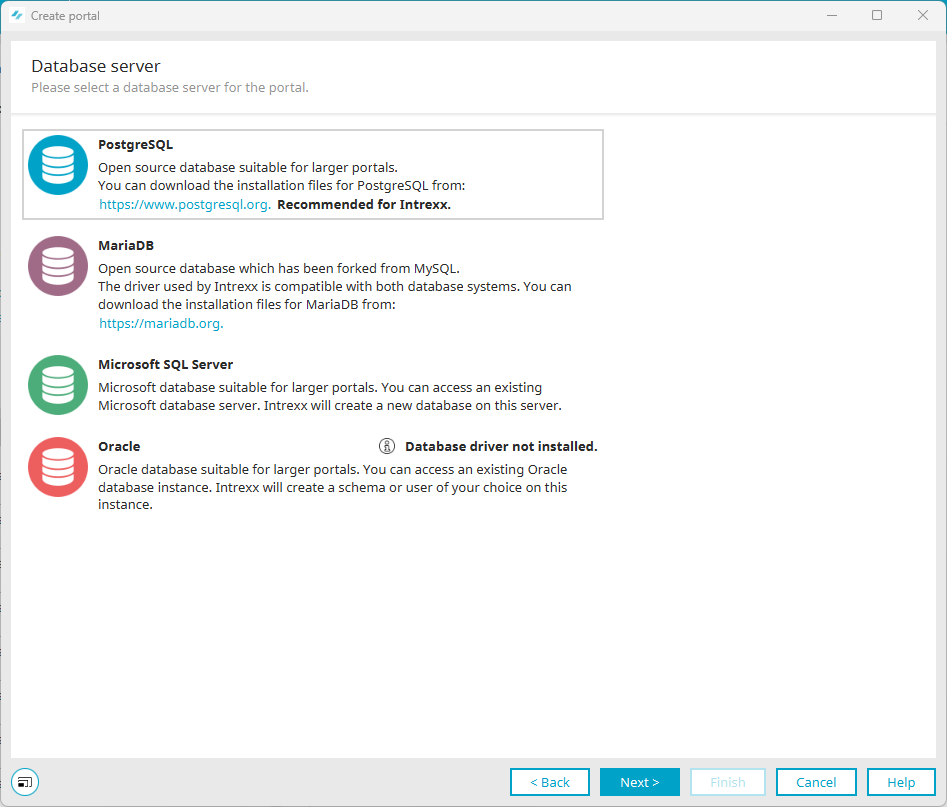The width and height of the screenshot is (947, 807).
Task: Open the postgresql.org download link
Action: (x=184, y=204)
